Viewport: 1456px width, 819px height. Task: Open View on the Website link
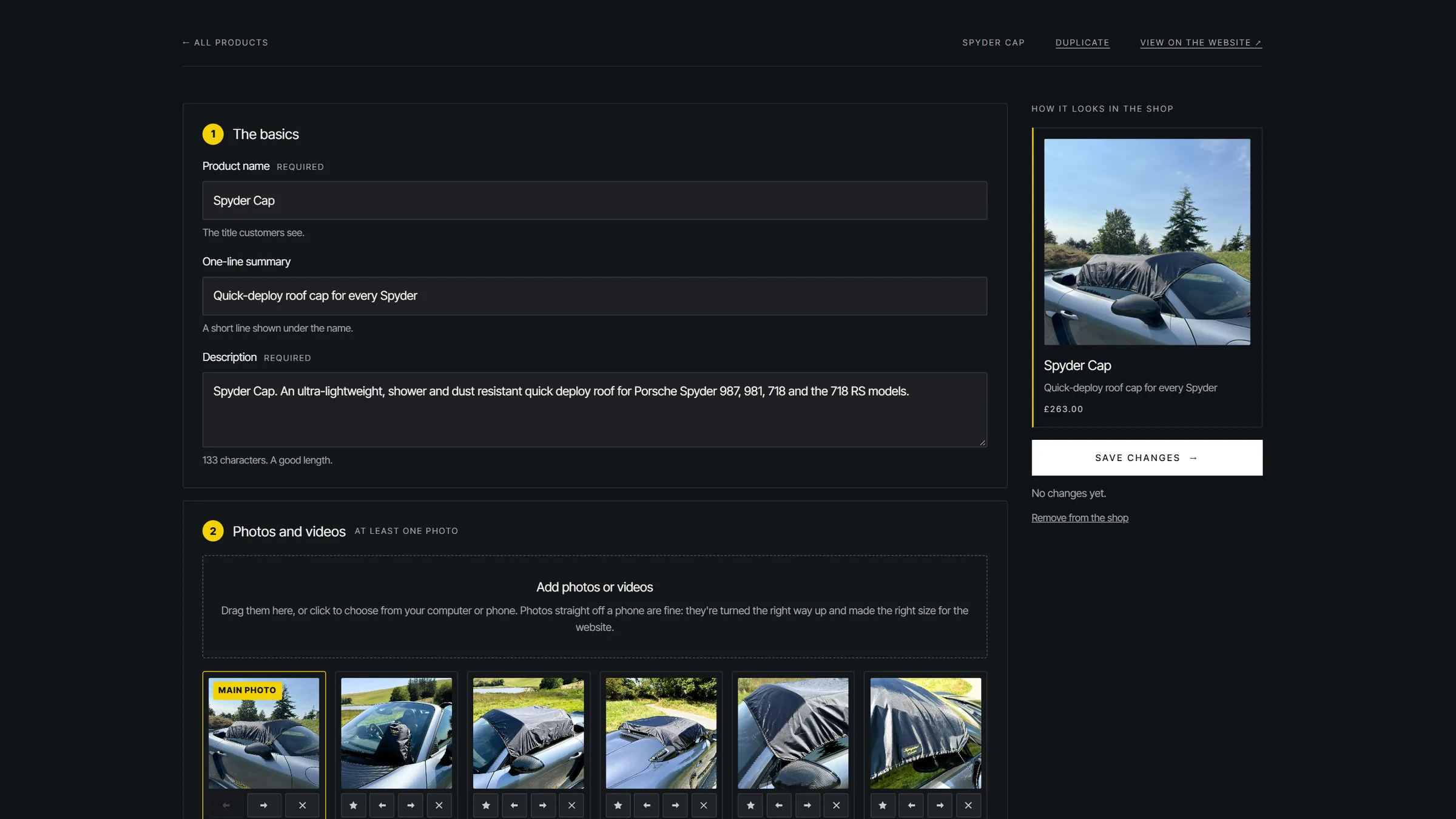tap(1201, 42)
